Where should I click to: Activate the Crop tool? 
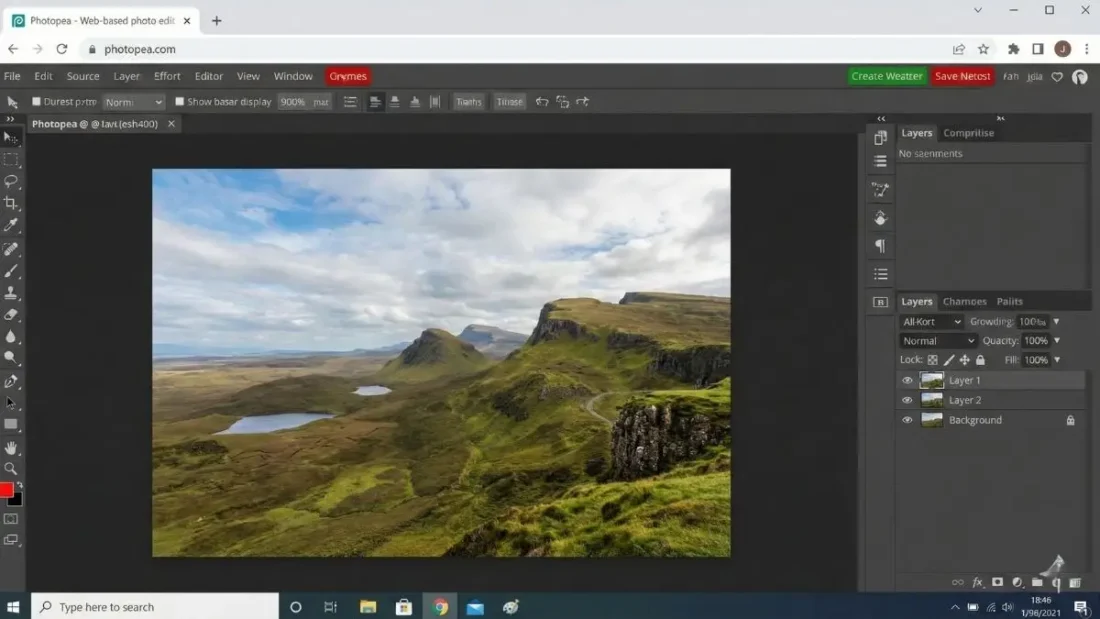pyautogui.click(x=13, y=202)
